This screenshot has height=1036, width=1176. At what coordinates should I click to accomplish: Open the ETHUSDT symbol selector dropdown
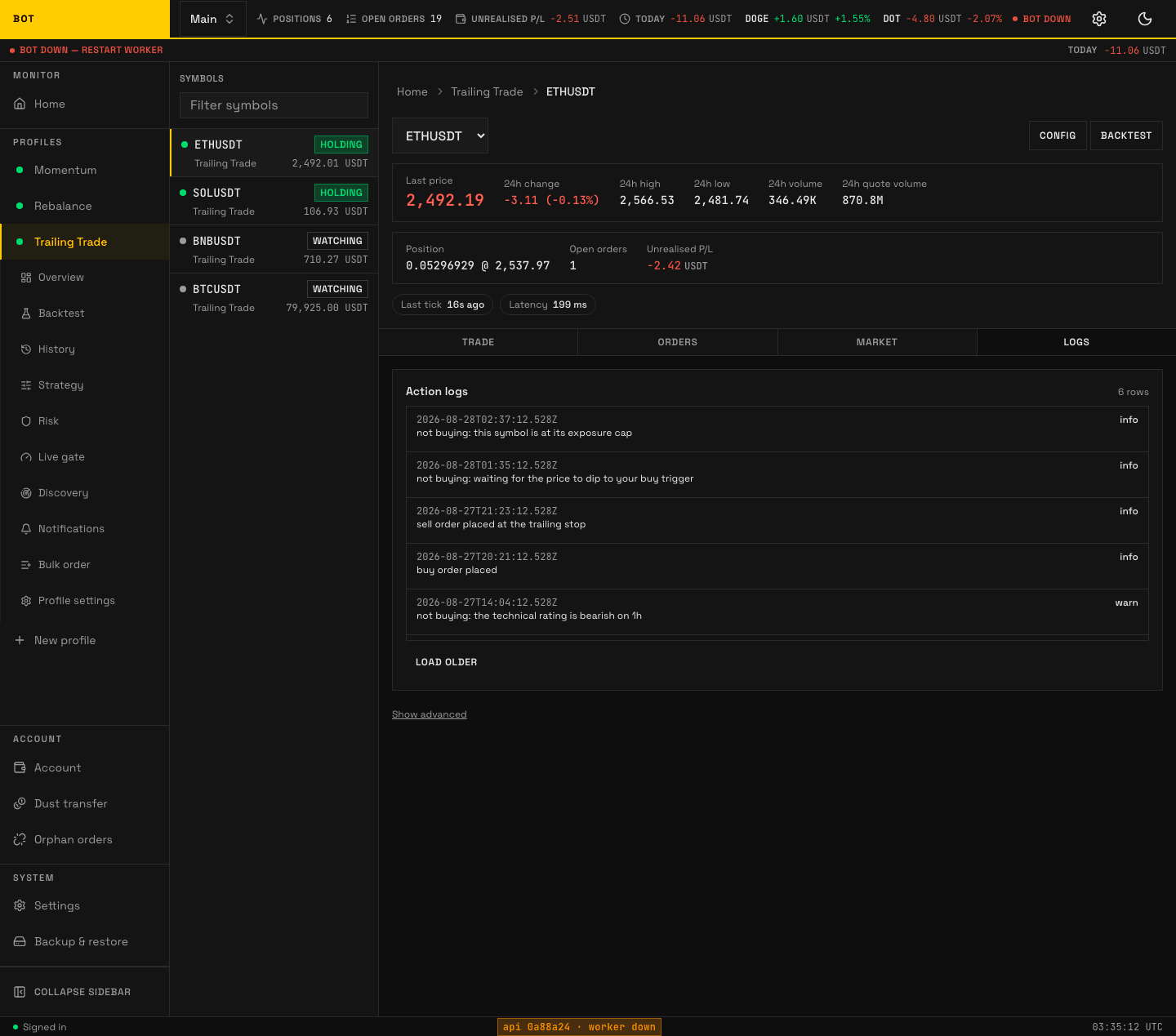[x=440, y=136]
